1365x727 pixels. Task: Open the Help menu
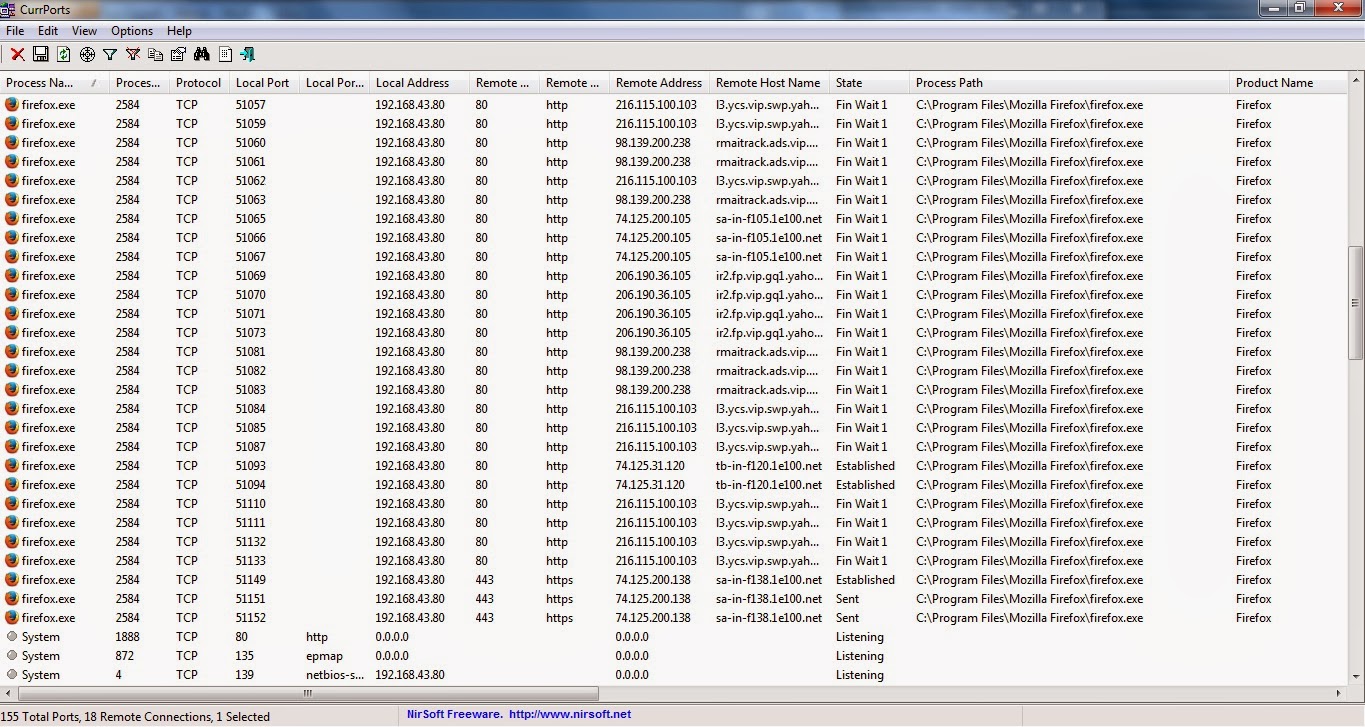coord(179,31)
